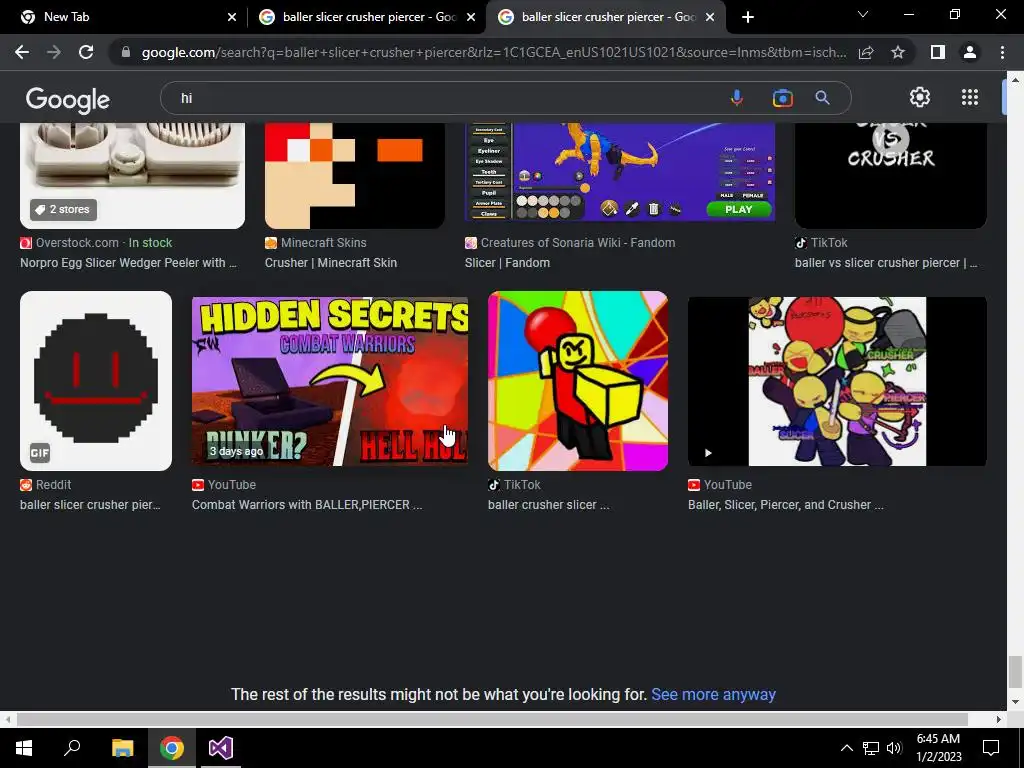Screen dimensions: 1024x768
Task: Open the Reddit source link
Action: [46, 485]
